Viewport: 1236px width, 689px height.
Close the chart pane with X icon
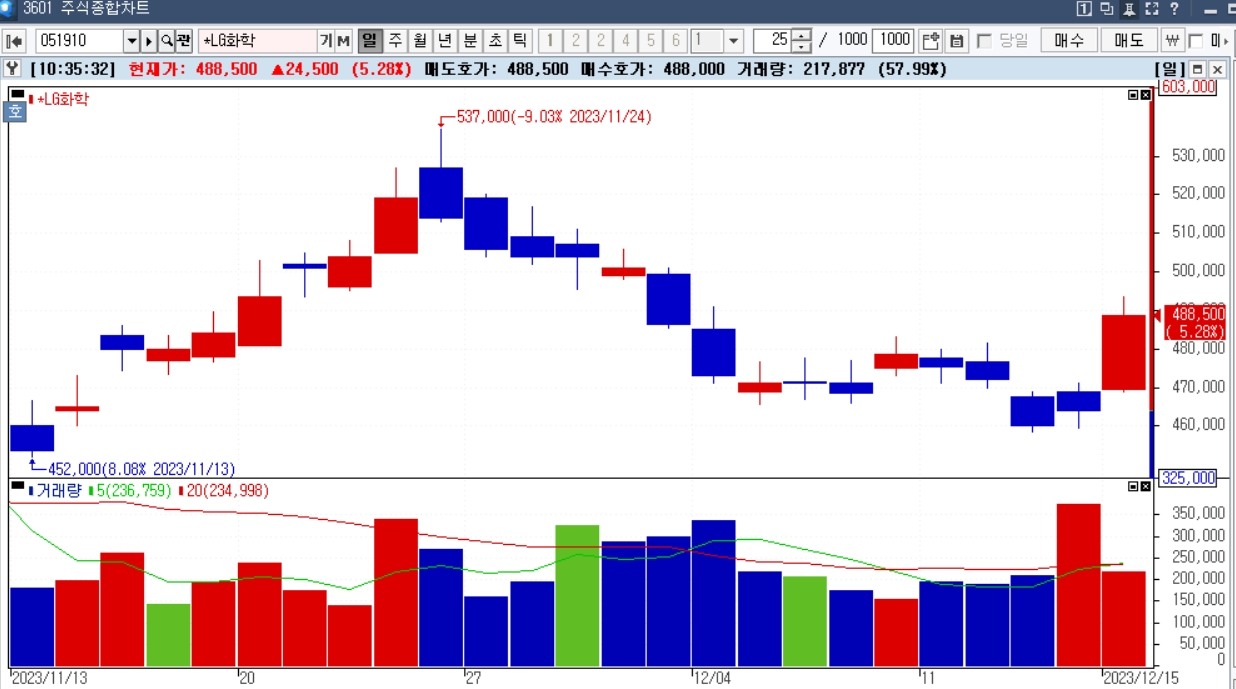click(1217, 69)
